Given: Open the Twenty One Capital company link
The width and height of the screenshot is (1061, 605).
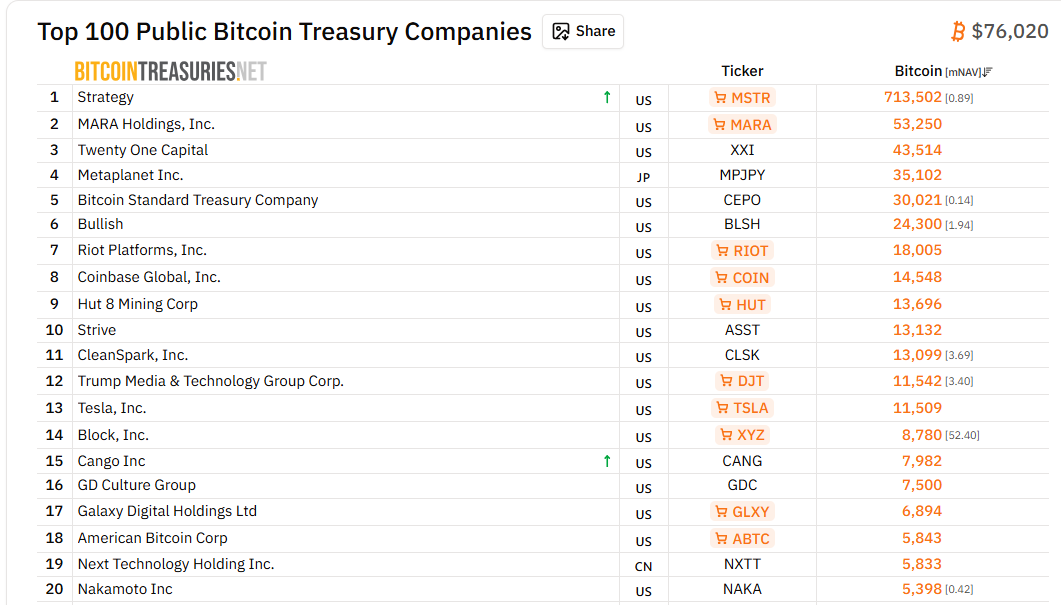Looking at the screenshot, I should click(x=143, y=150).
